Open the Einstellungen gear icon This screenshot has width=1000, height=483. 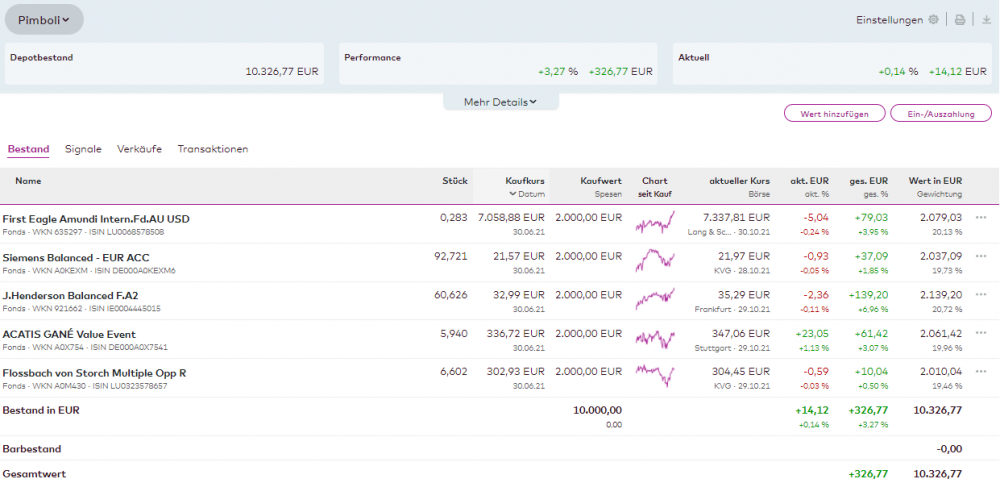(933, 19)
